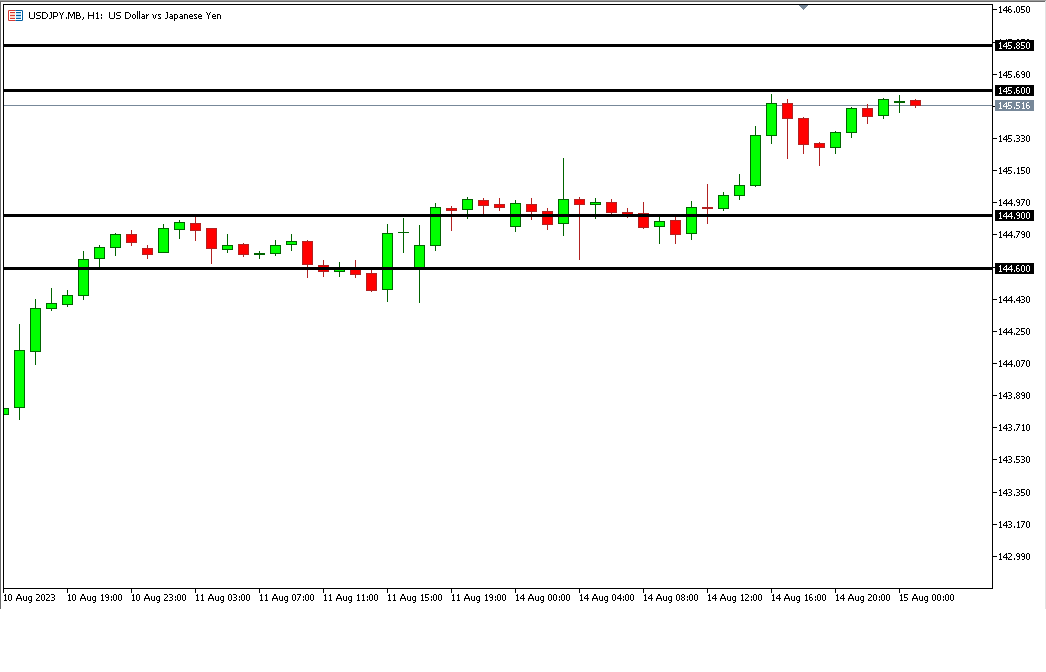Click time axis label 14 Aug 12:00
Image resolution: width=1046 pixels, height=672 pixels.
(x=735, y=597)
